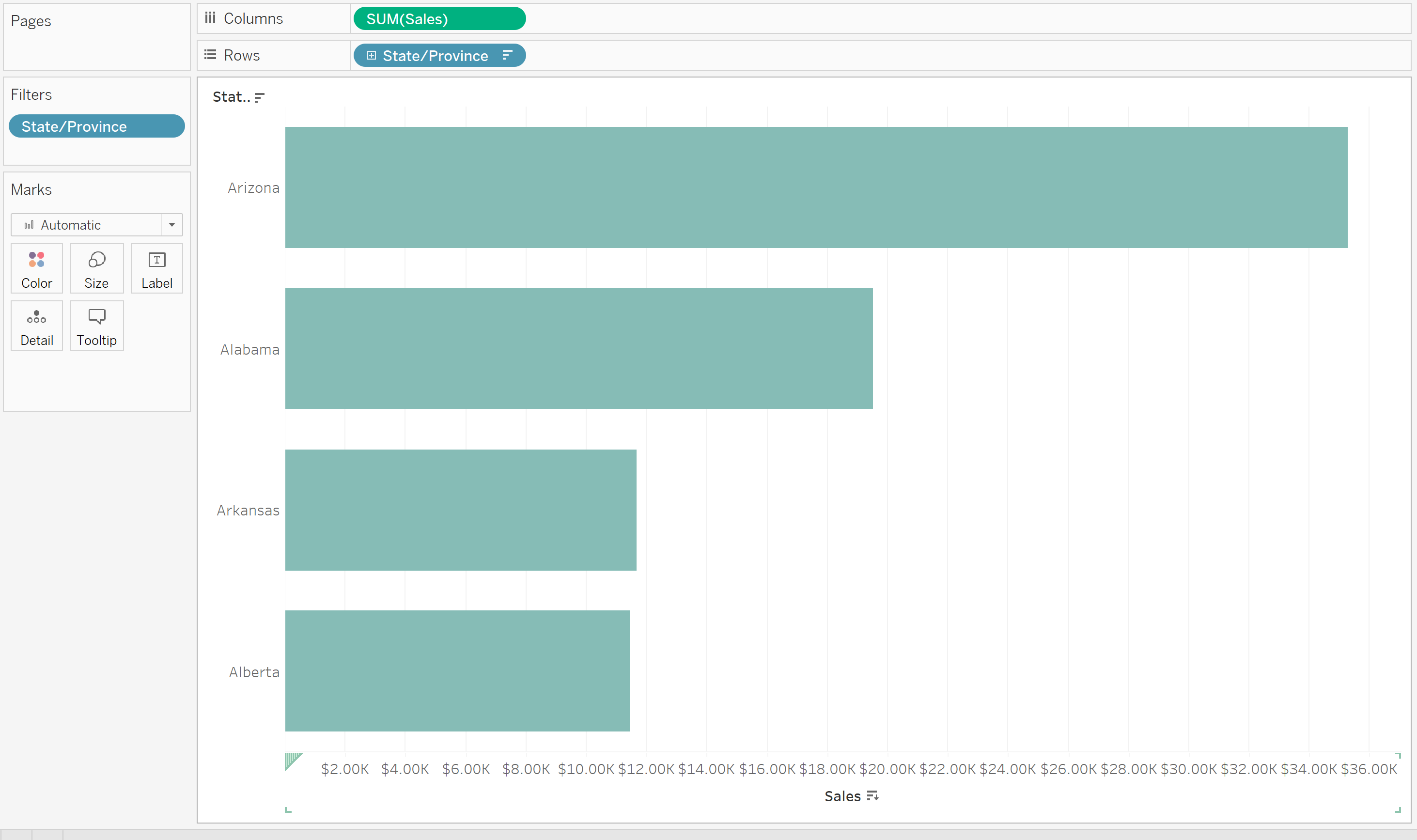
Task: Select the Arkansas row label
Action: (248, 511)
